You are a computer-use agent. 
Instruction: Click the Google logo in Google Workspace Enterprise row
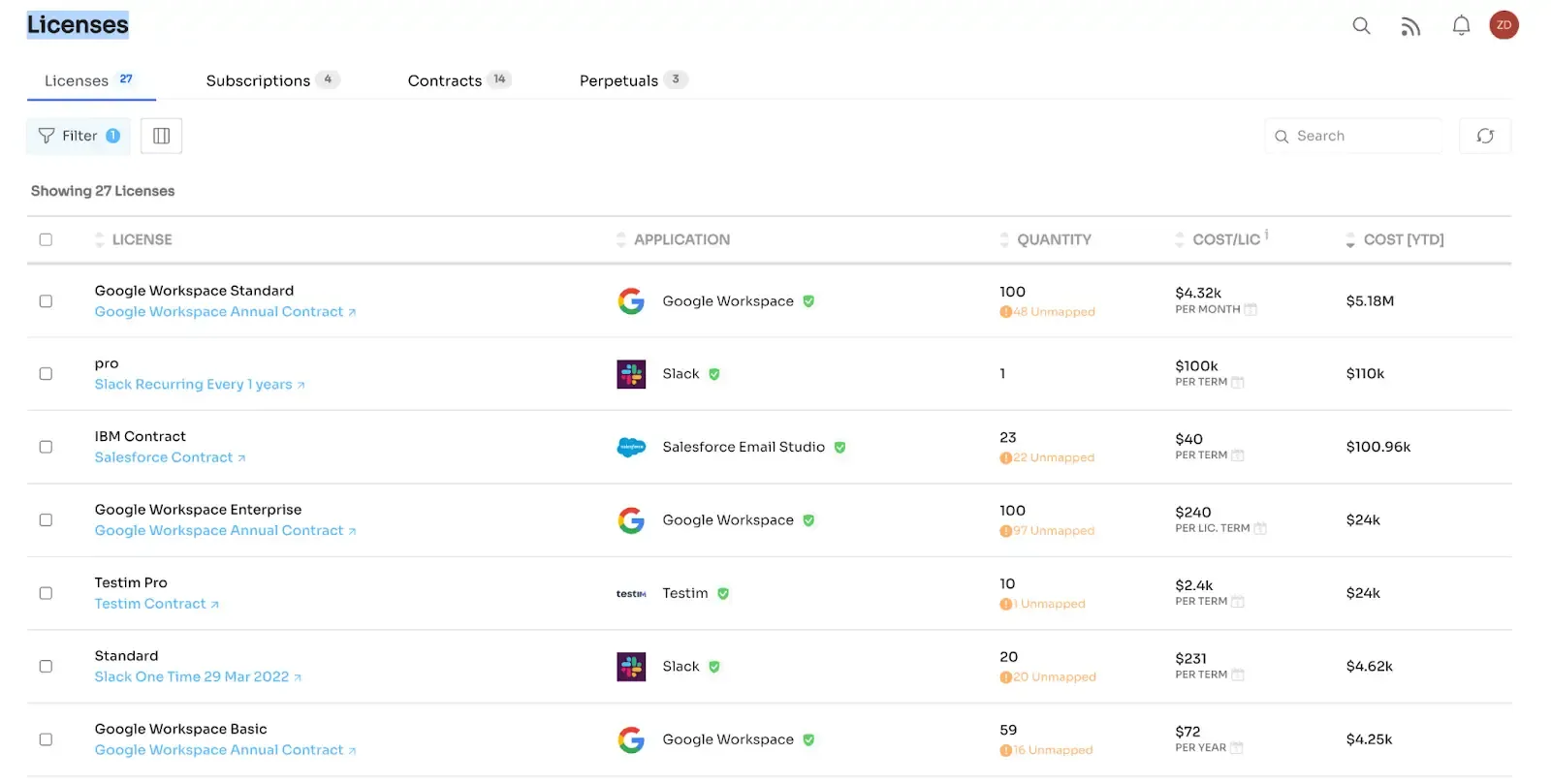click(x=631, y=520)
